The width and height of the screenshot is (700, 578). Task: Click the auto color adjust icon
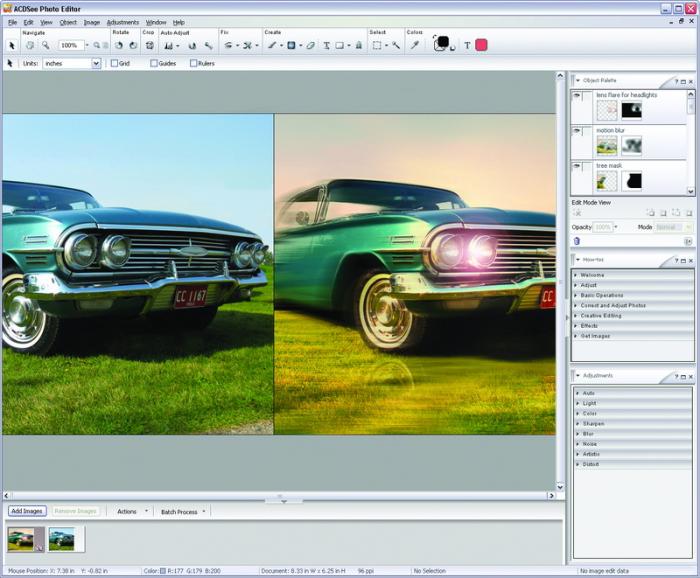coord(192,46)
